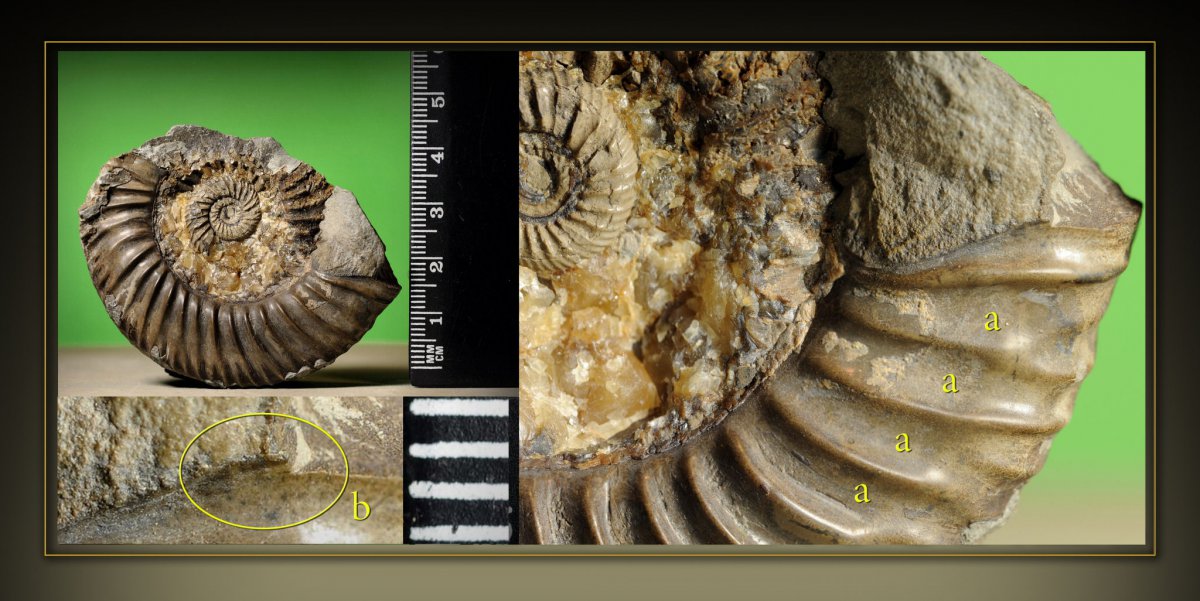Viewport: 1200px width, 601px height.
Task: Click the number 4 on the ruler
Action: [437, 155]
